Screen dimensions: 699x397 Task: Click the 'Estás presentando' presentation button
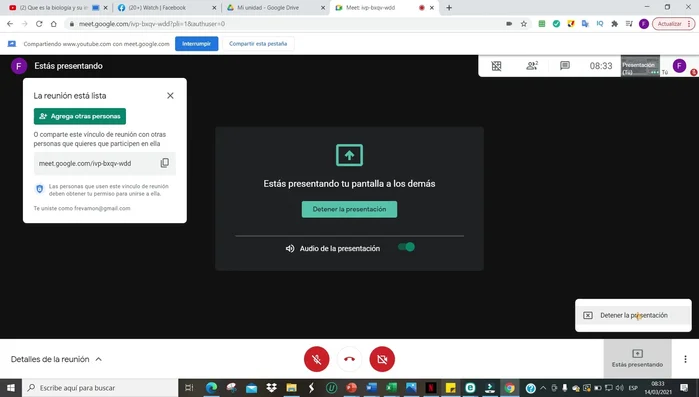point(637,359)
